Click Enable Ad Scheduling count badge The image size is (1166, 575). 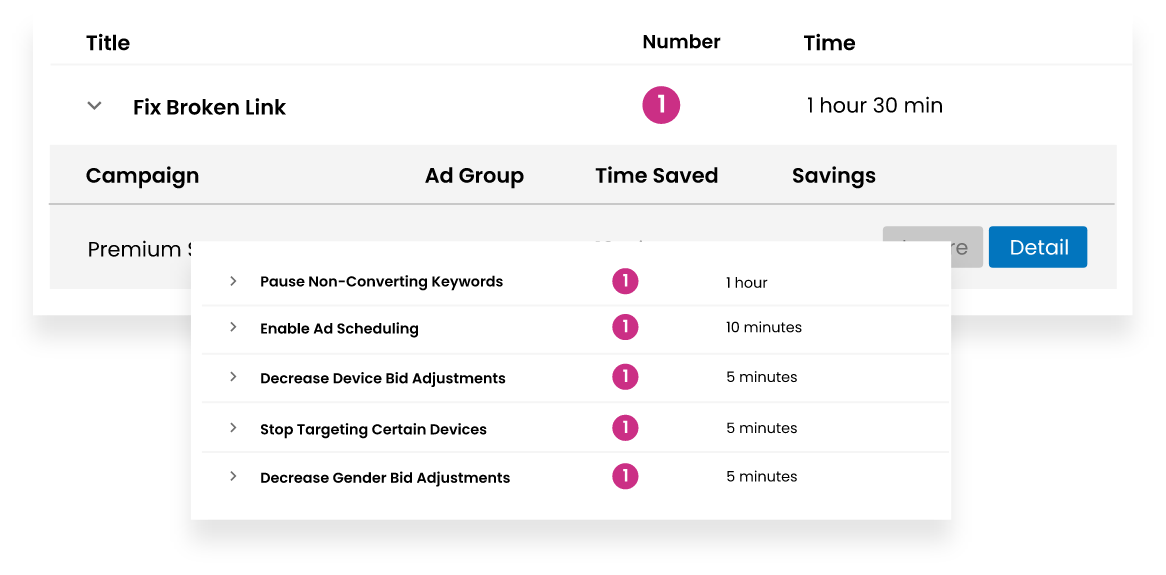click(x=625, y=327)
